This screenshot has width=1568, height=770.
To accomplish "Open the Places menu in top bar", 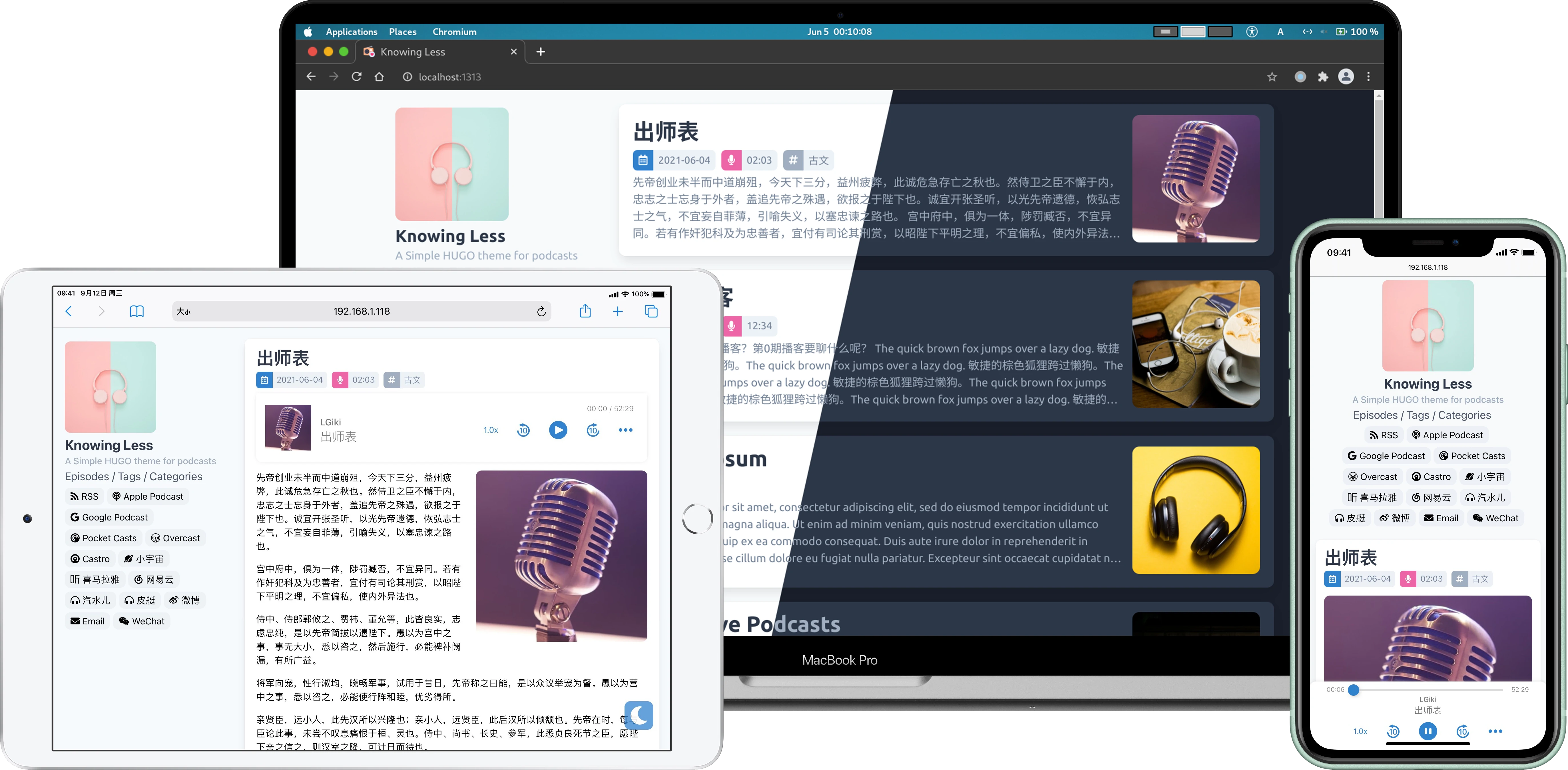I will pos(402,32).
